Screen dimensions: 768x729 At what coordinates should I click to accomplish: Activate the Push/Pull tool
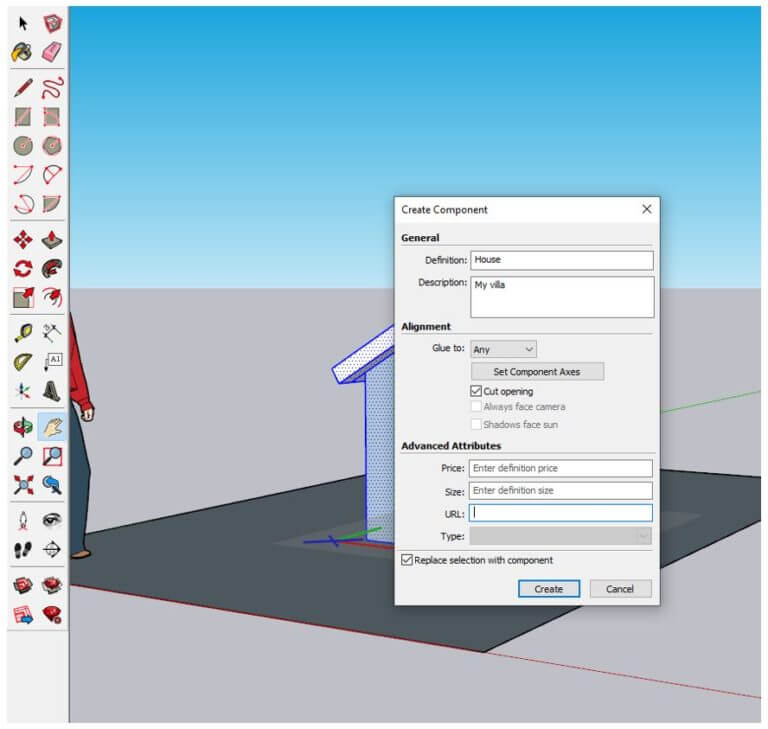[51, 240]
